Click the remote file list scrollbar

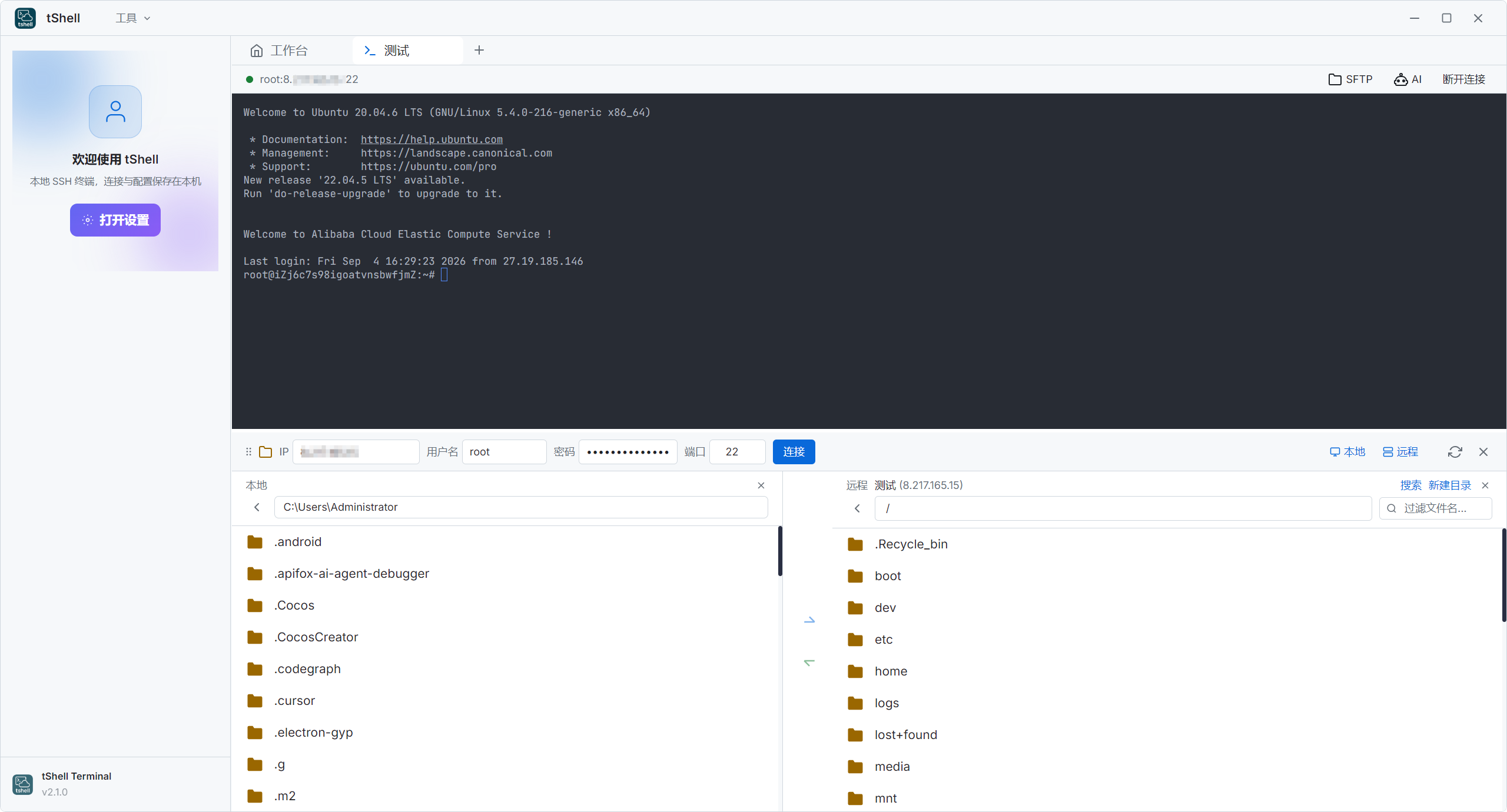tap(1503, 575)
